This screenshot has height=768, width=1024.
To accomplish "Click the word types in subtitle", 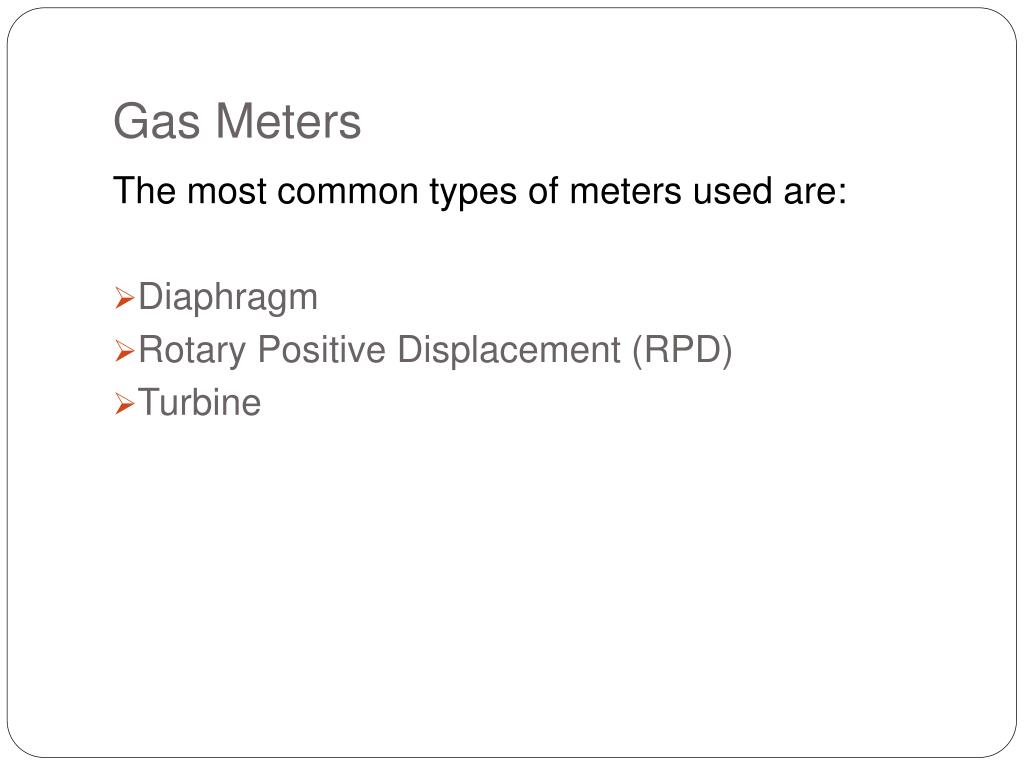I will [473, 193].
